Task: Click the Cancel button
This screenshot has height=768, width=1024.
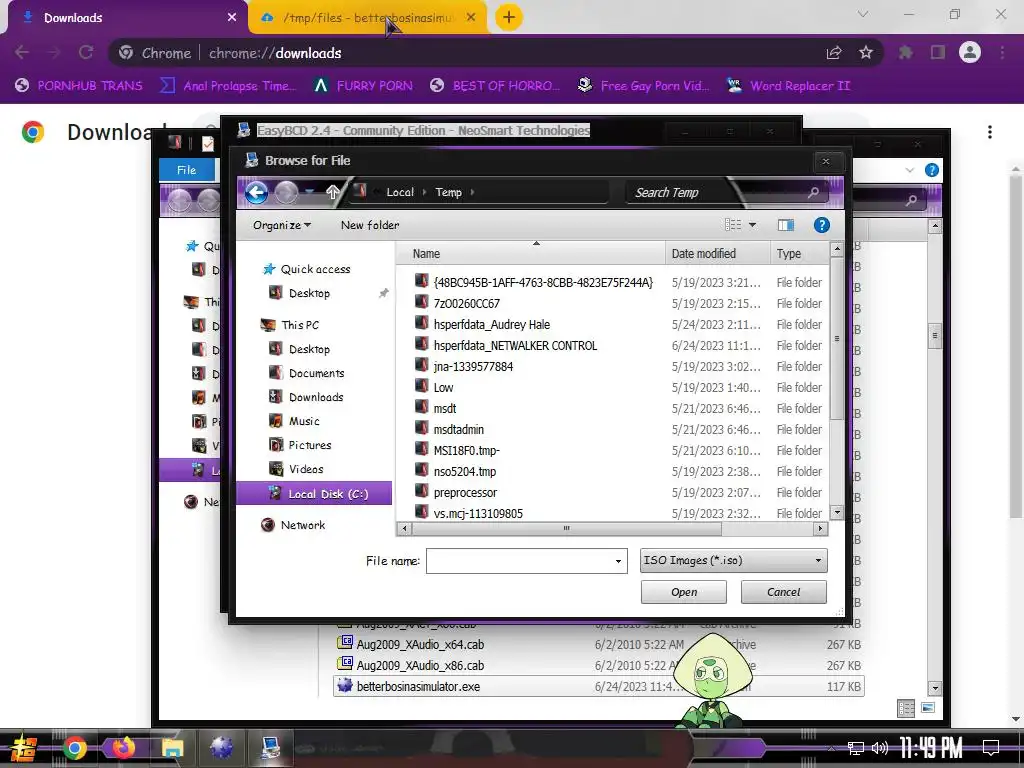Action: [x=783, y=592]
